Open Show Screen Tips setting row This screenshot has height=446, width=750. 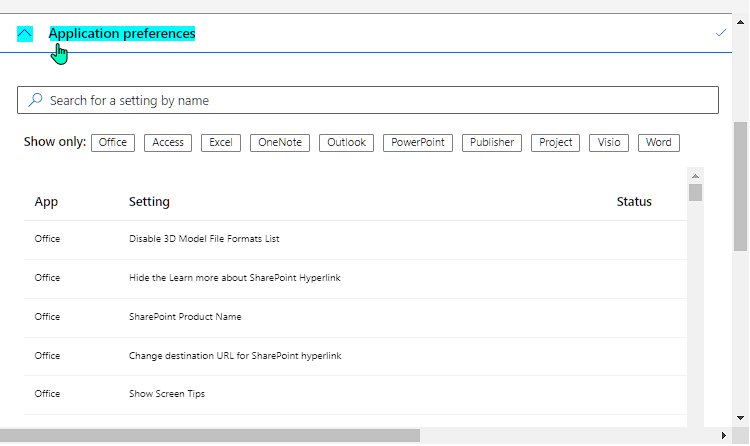(355, 394)
